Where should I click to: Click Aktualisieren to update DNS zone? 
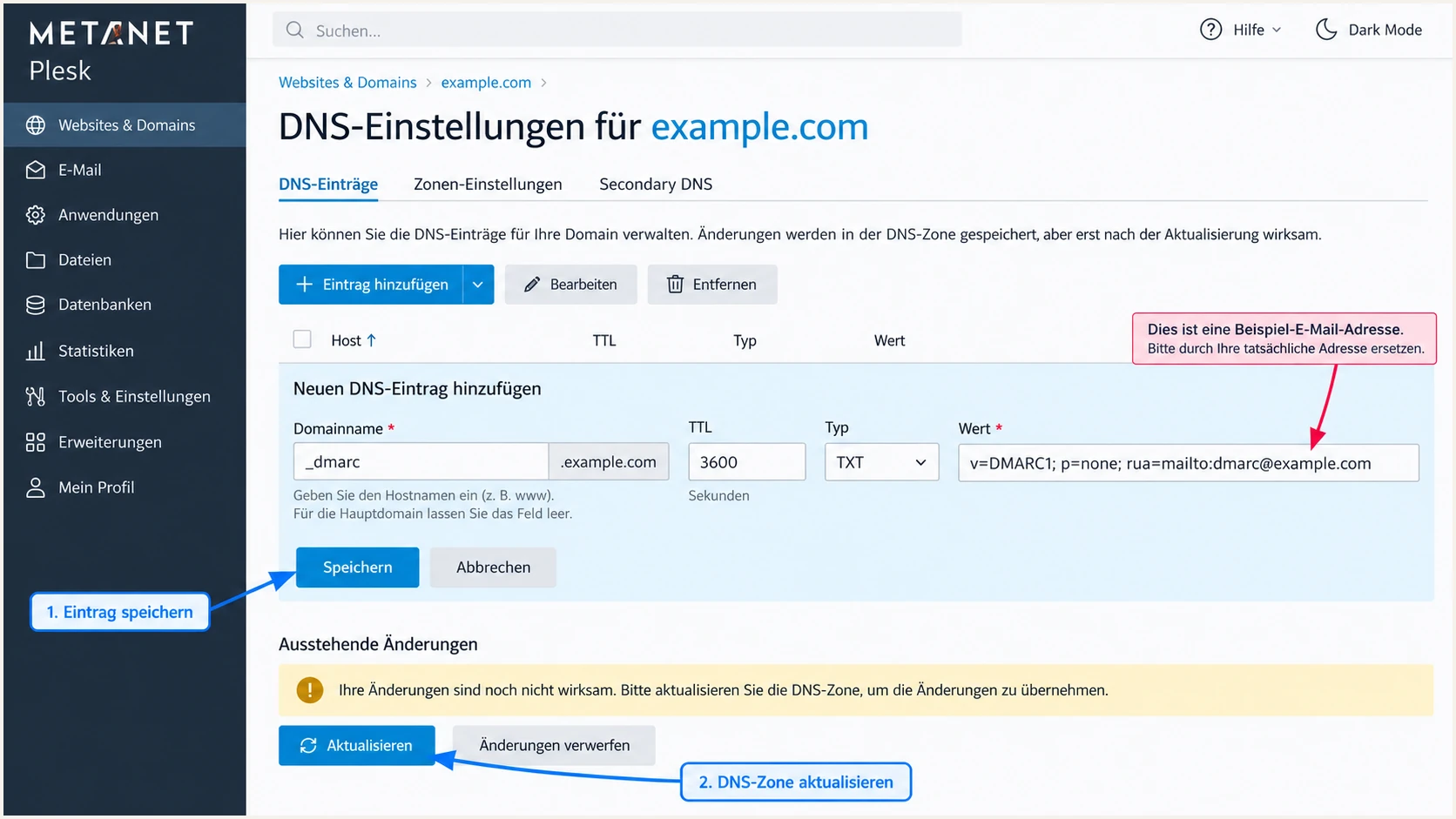(x=357, y=746)
